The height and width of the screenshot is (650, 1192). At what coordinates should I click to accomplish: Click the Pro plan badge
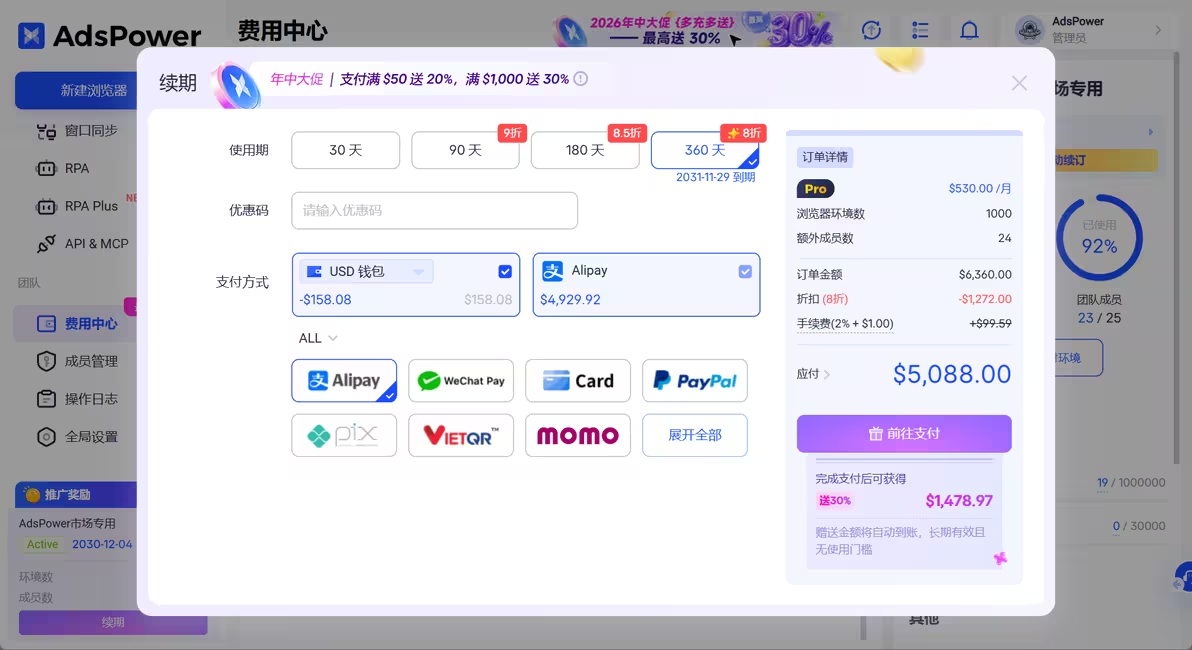coord(815,189)
